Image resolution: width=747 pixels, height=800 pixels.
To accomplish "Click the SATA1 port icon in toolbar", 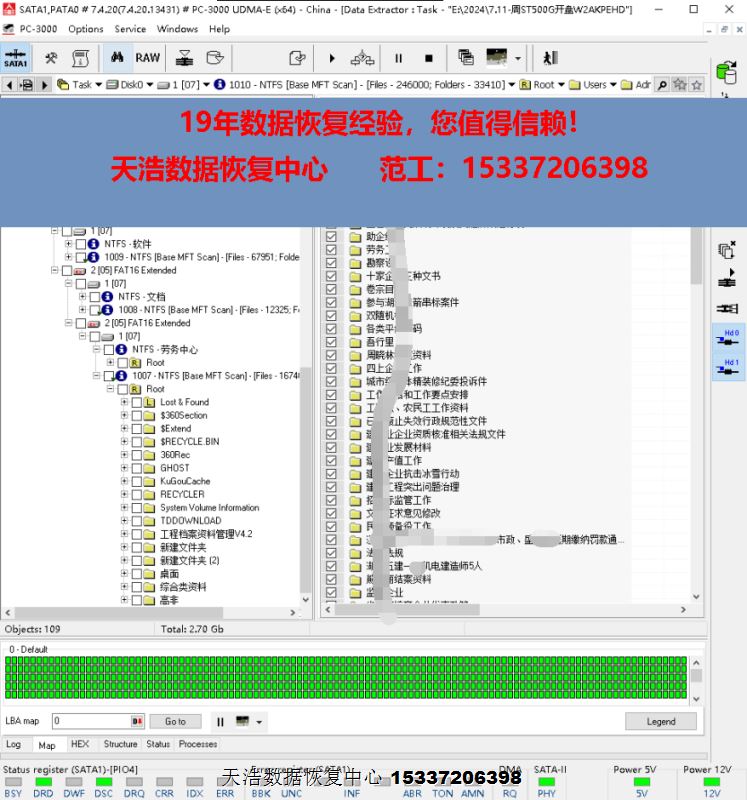I will pos(16,58).
